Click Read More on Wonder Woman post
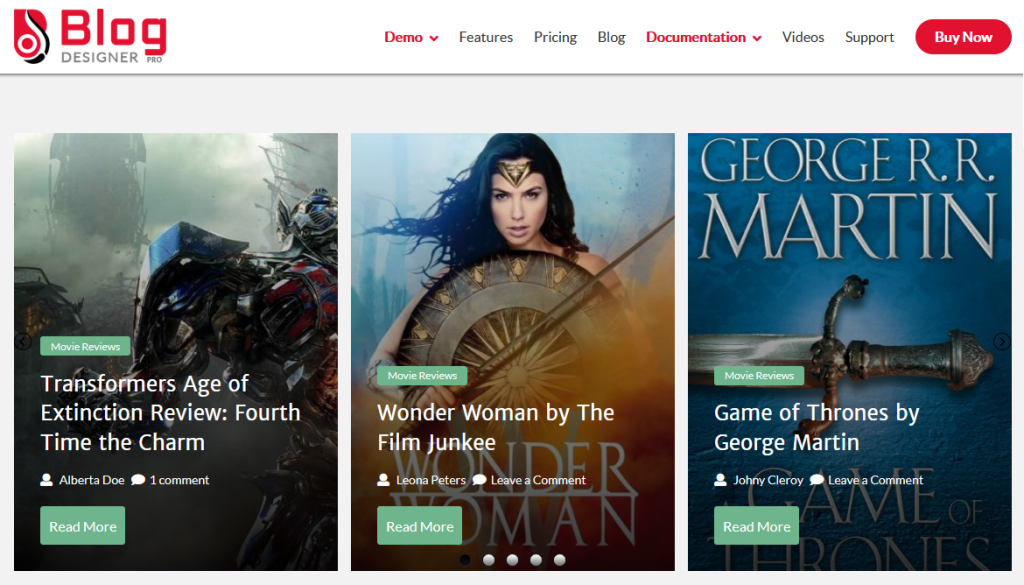Image resolution: width=1024 pixels, height=585 pixels. coord(419,526)
